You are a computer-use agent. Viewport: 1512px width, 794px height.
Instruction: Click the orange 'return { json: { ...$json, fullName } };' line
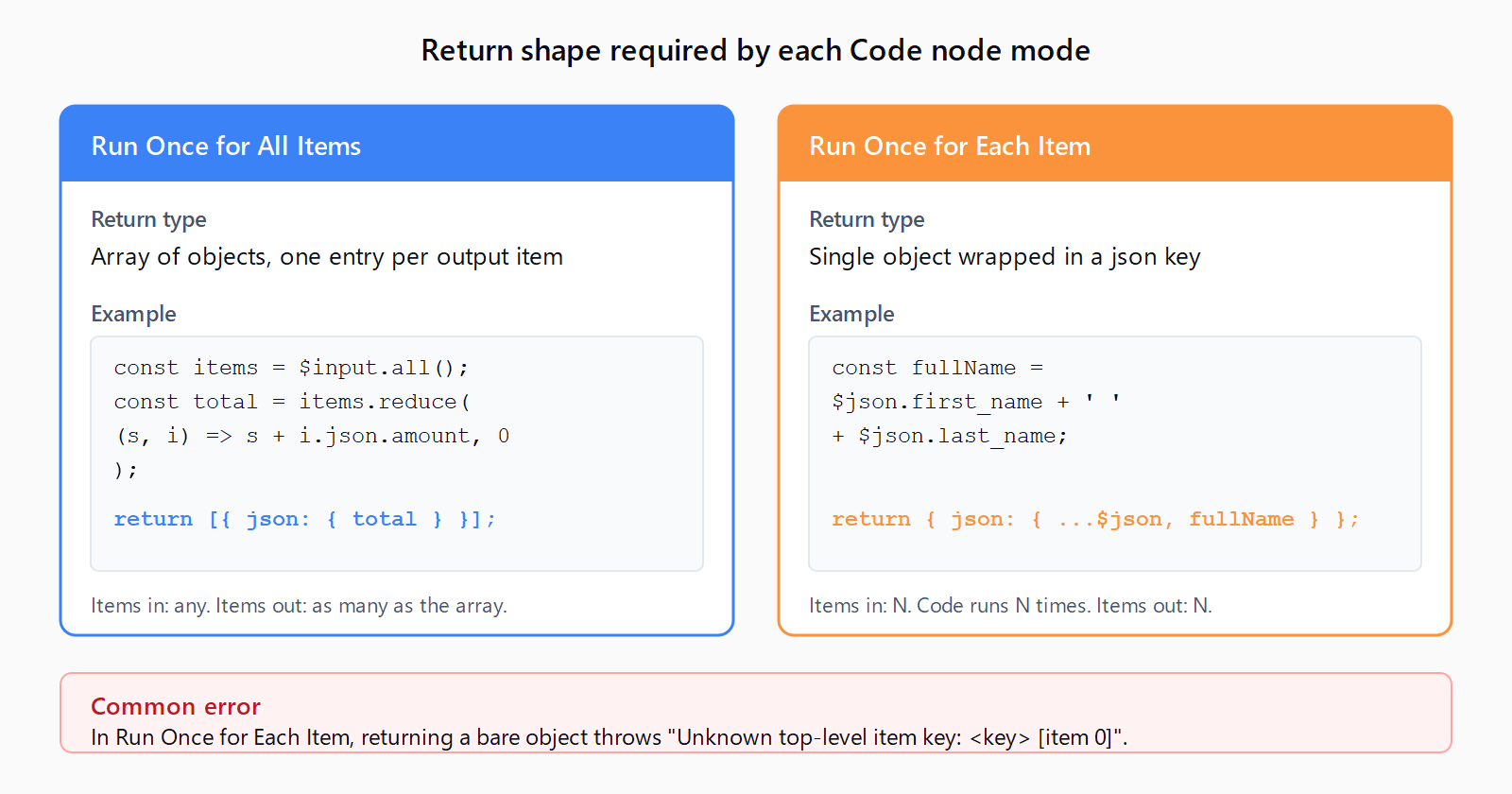1095,519
